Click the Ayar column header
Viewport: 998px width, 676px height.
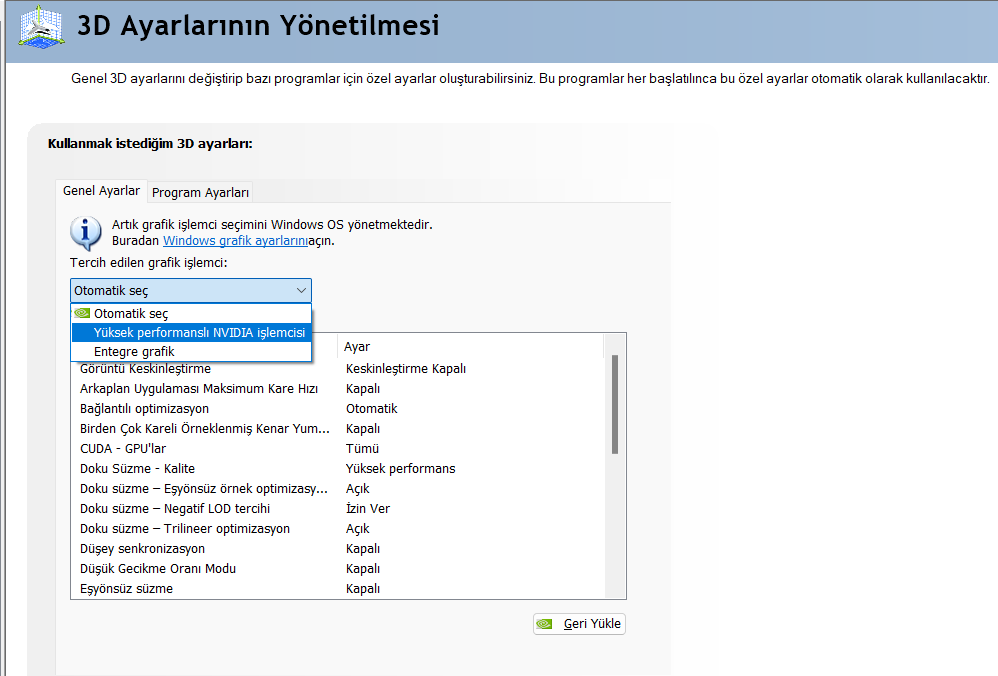(x=470, y=346)
